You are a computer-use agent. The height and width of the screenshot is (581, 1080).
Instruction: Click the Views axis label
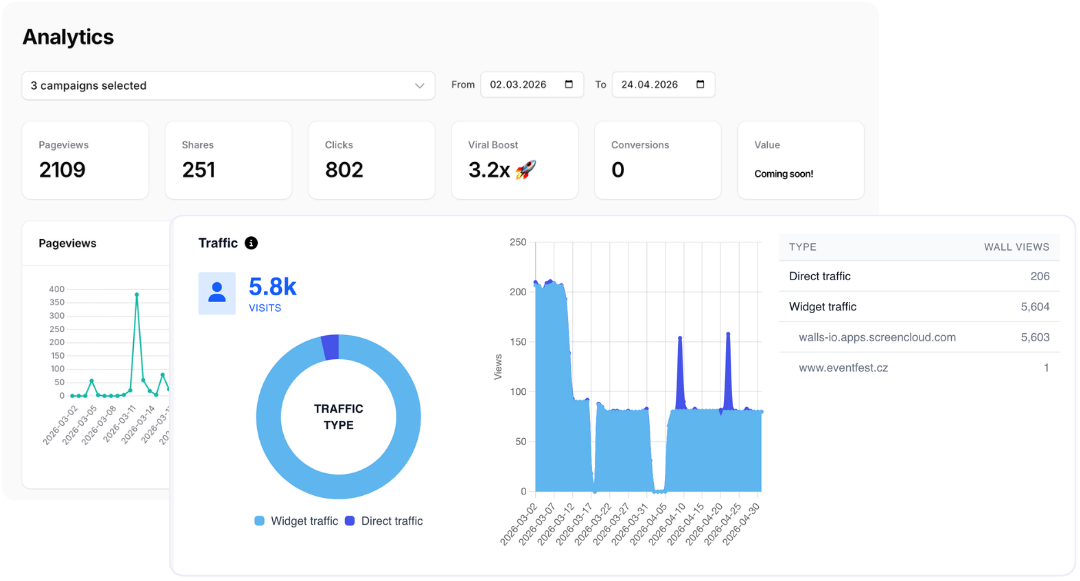pos(498,367)
